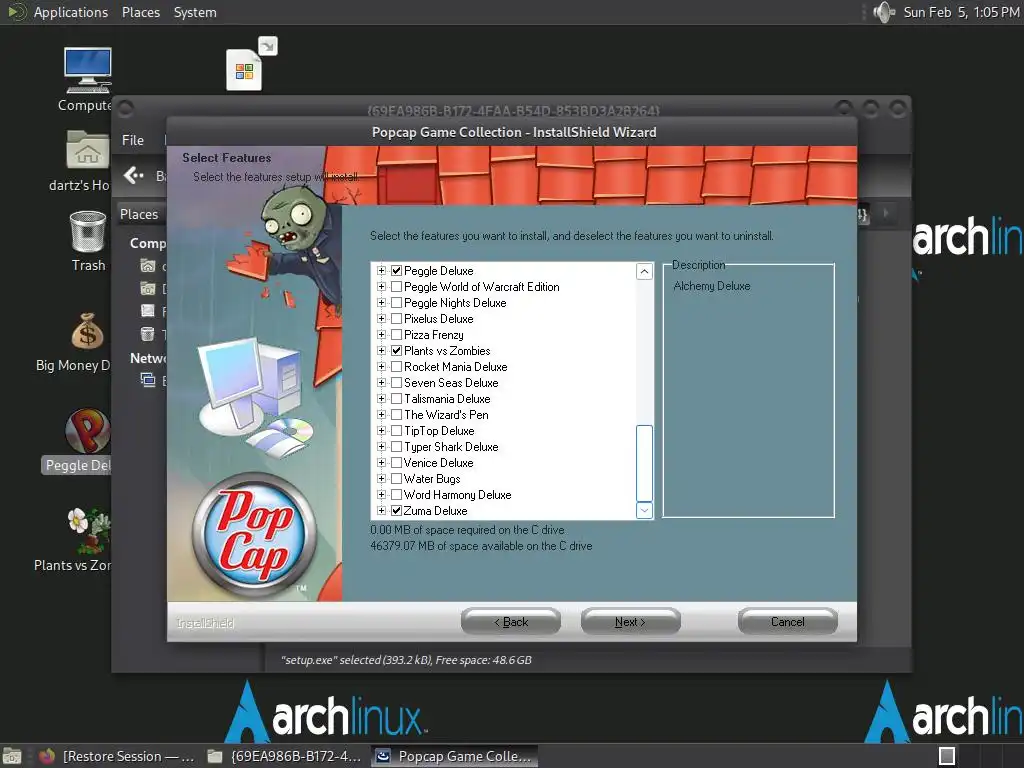
Task: Click feature list scroll down arrow
Action: coord(644,510)
